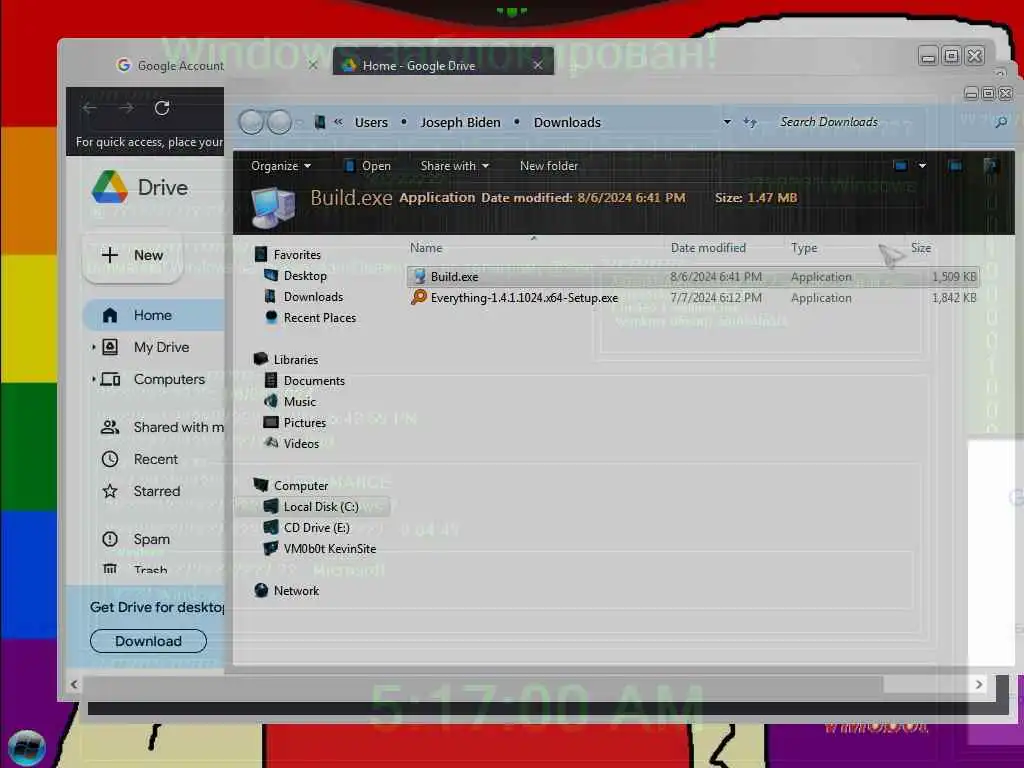Click the refresh icon beside the address bar dropdown
Viewport: 1024px width, 768px height.
coord(750,122)
